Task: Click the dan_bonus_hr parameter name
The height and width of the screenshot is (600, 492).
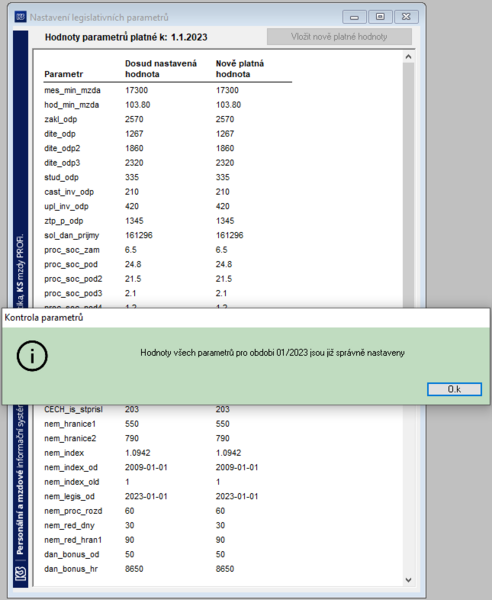Action: (x=71, y=569)
